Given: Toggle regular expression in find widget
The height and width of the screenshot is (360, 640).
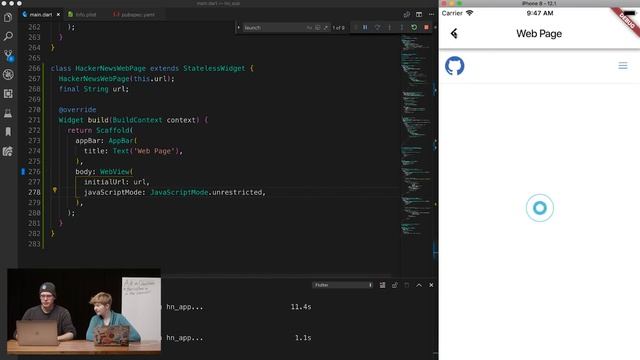Looking at the screenshot, I should (326, 27).
